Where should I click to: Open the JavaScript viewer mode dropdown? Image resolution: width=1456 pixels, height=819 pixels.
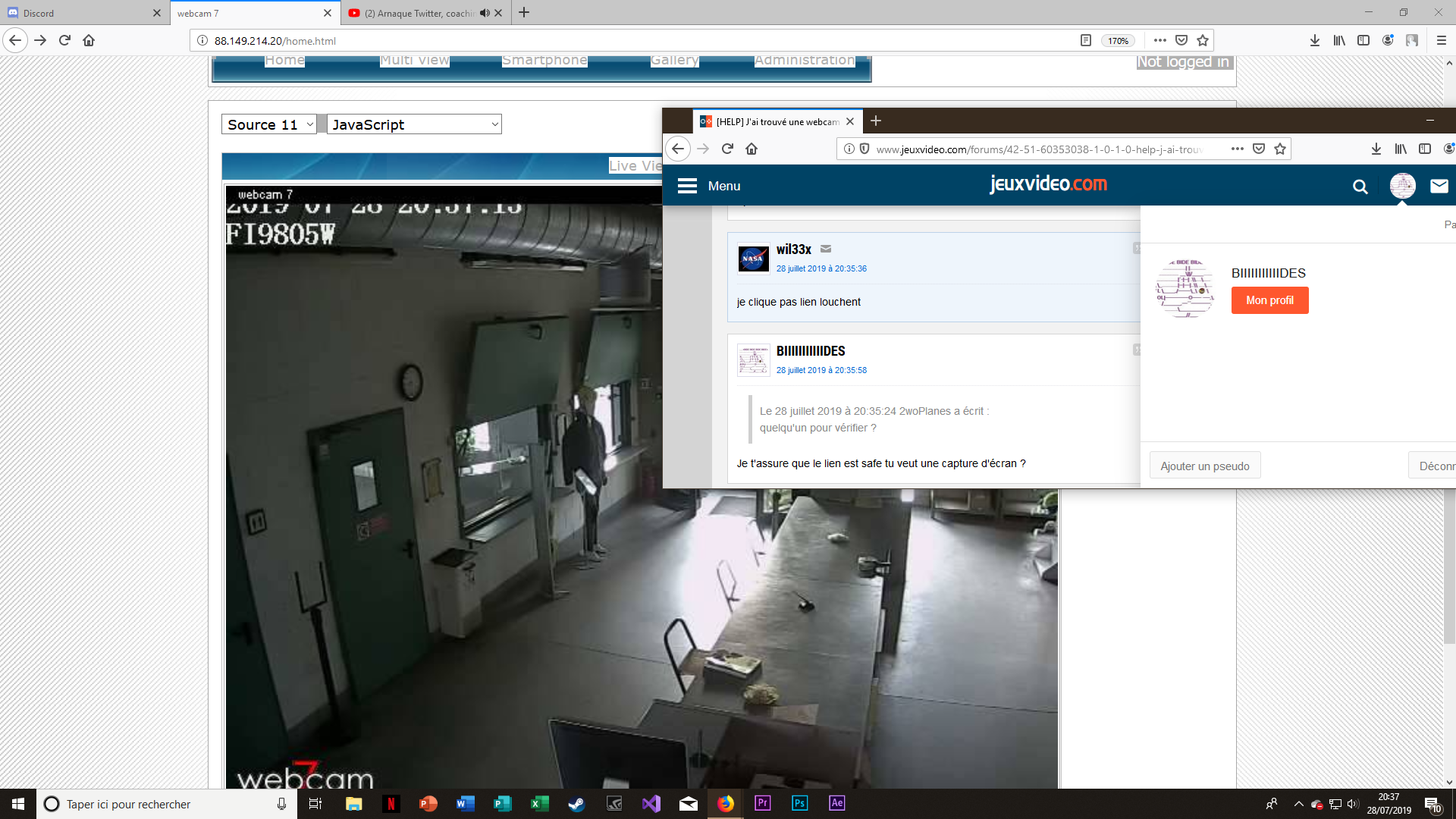point(415,124)
